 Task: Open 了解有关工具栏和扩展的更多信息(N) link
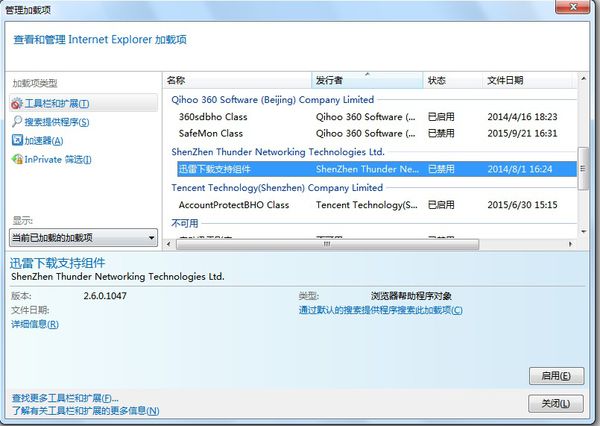point(85,411)
